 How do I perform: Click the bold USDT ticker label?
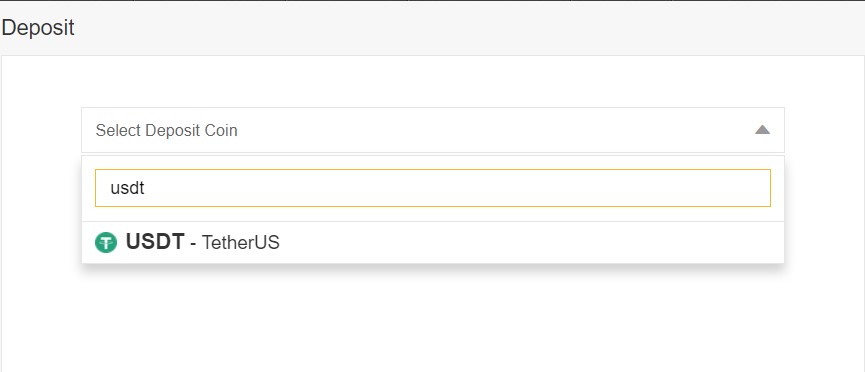tap(155, 242)
